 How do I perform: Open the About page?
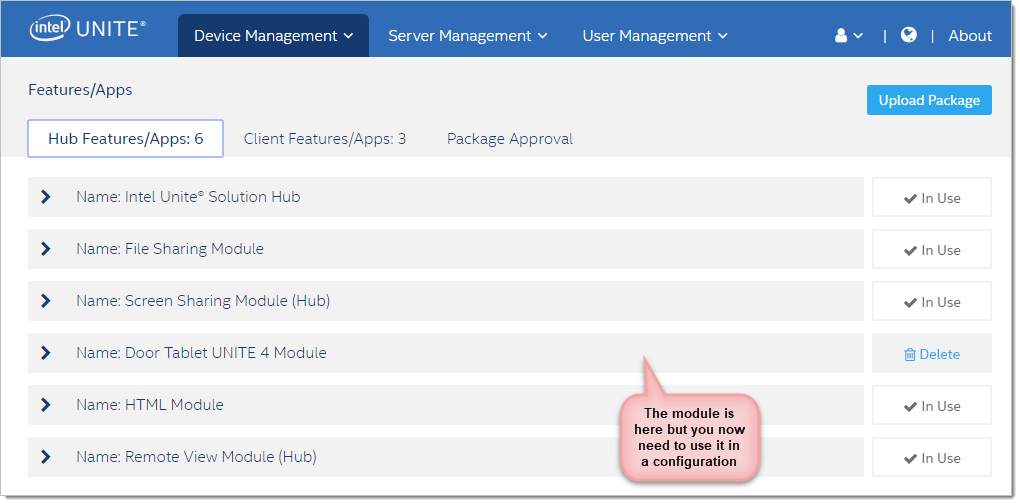coord(970,36)
